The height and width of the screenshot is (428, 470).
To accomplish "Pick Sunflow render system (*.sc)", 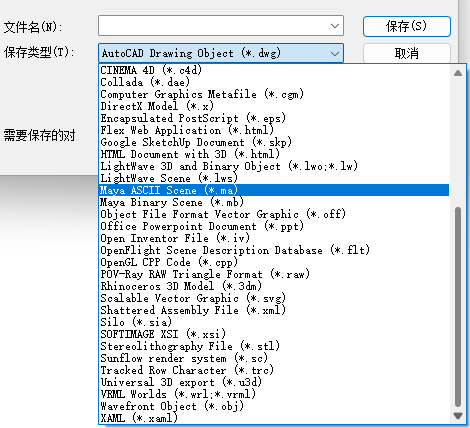I will (x=274, y=358).
